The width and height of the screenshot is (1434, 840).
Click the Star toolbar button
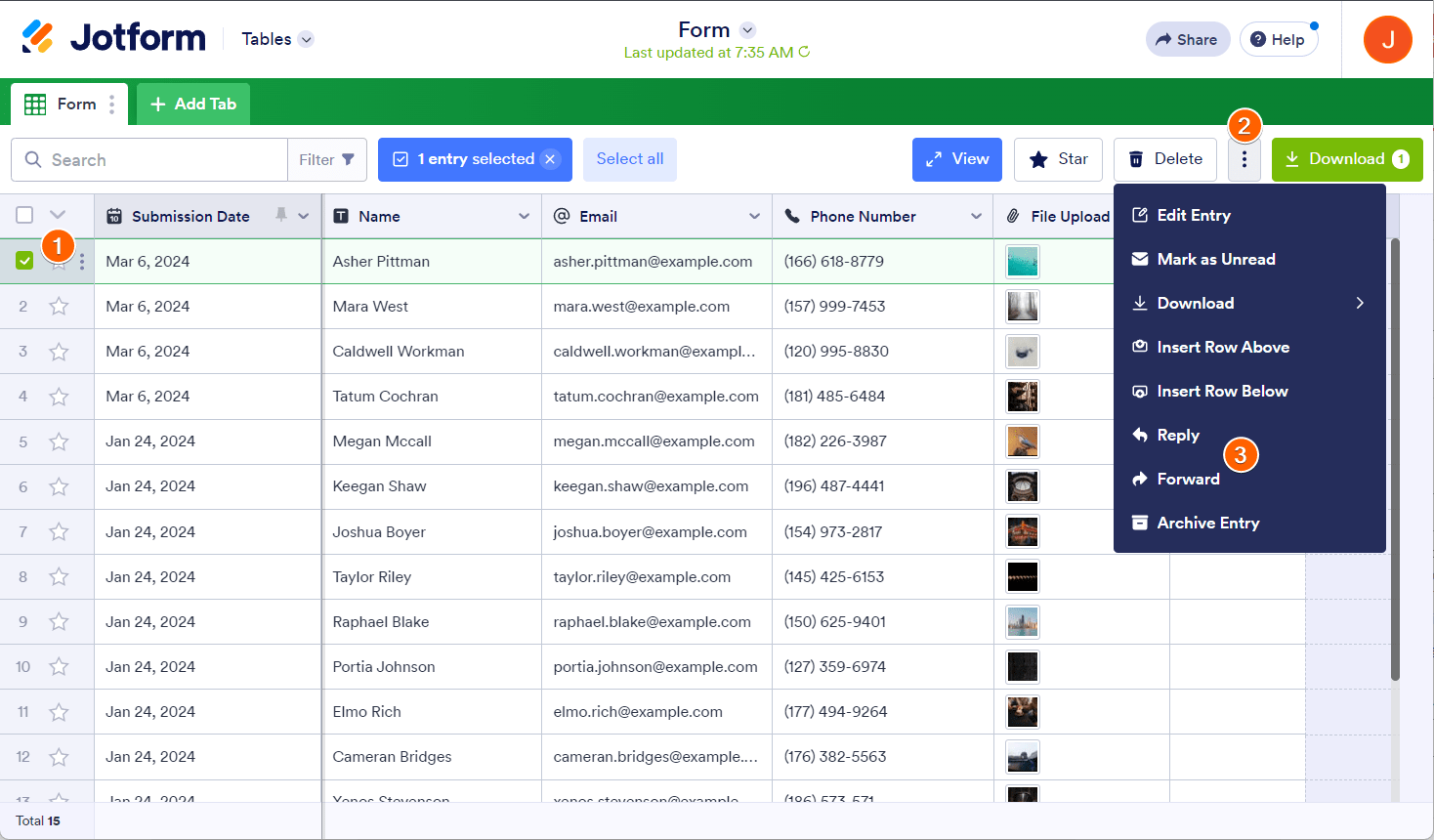point(1059,159)
